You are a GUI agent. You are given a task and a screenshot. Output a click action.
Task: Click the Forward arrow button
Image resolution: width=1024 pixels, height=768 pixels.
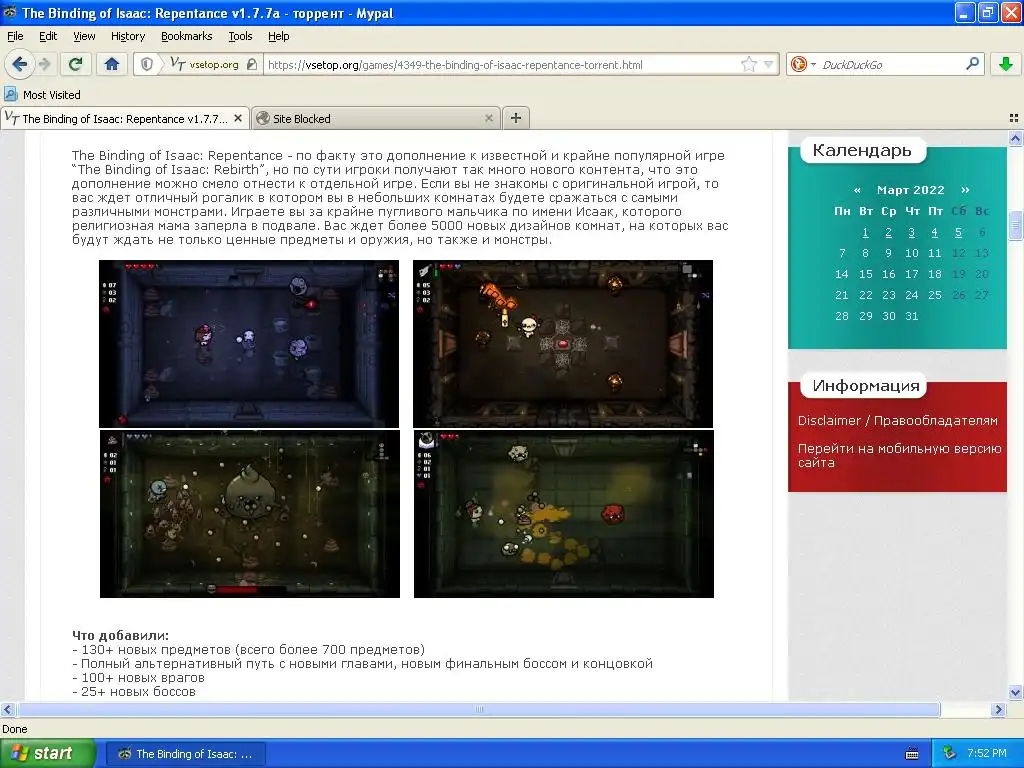click(x=44, y=64)
